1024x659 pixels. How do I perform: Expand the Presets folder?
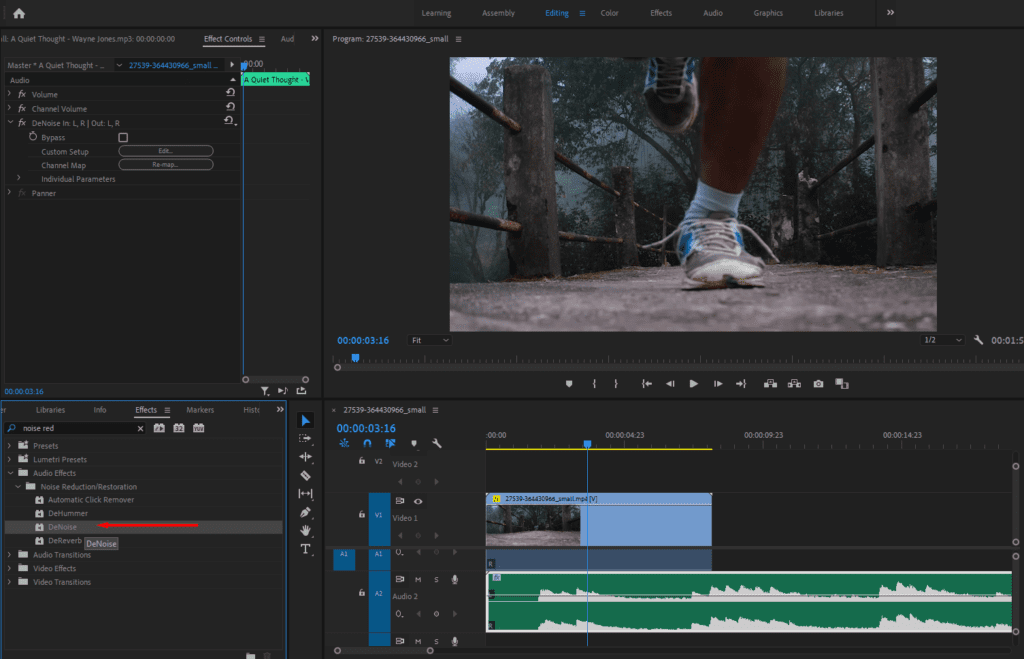tap(9, 445)
